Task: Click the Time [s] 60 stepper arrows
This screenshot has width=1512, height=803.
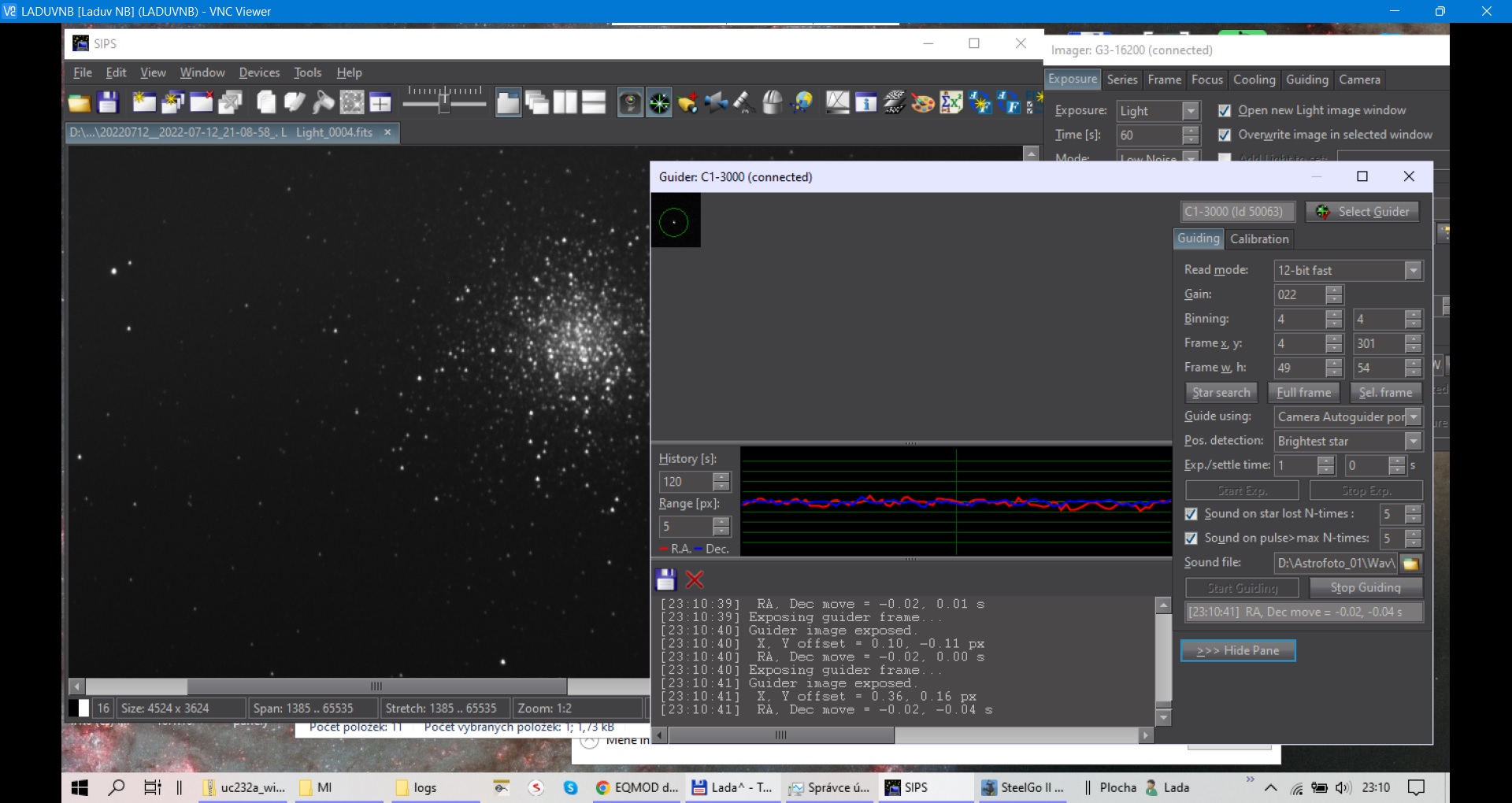Action: [x=1191, y=135]
